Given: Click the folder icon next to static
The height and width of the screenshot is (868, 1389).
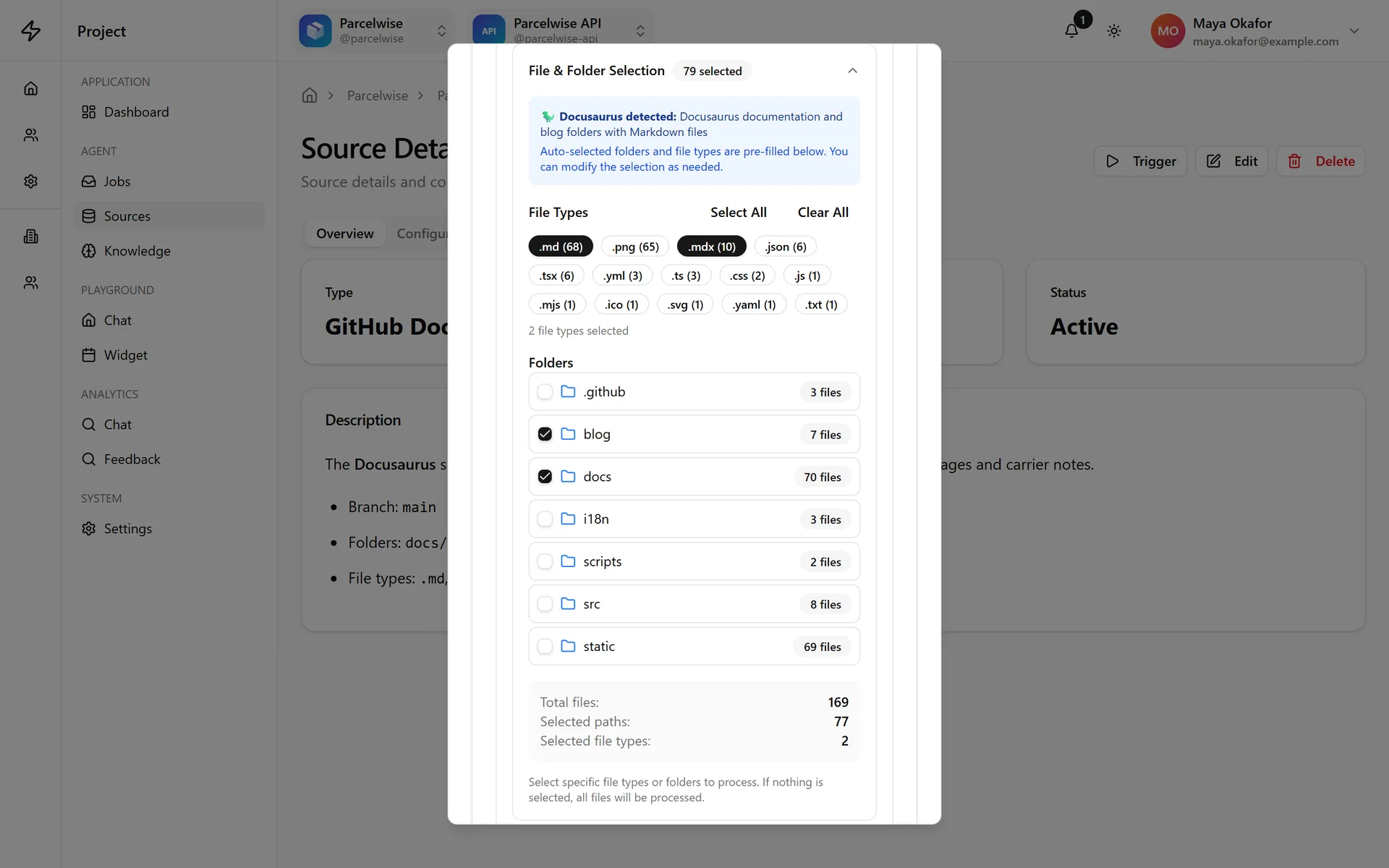Looking at the screenshot, I should point(568,646).
